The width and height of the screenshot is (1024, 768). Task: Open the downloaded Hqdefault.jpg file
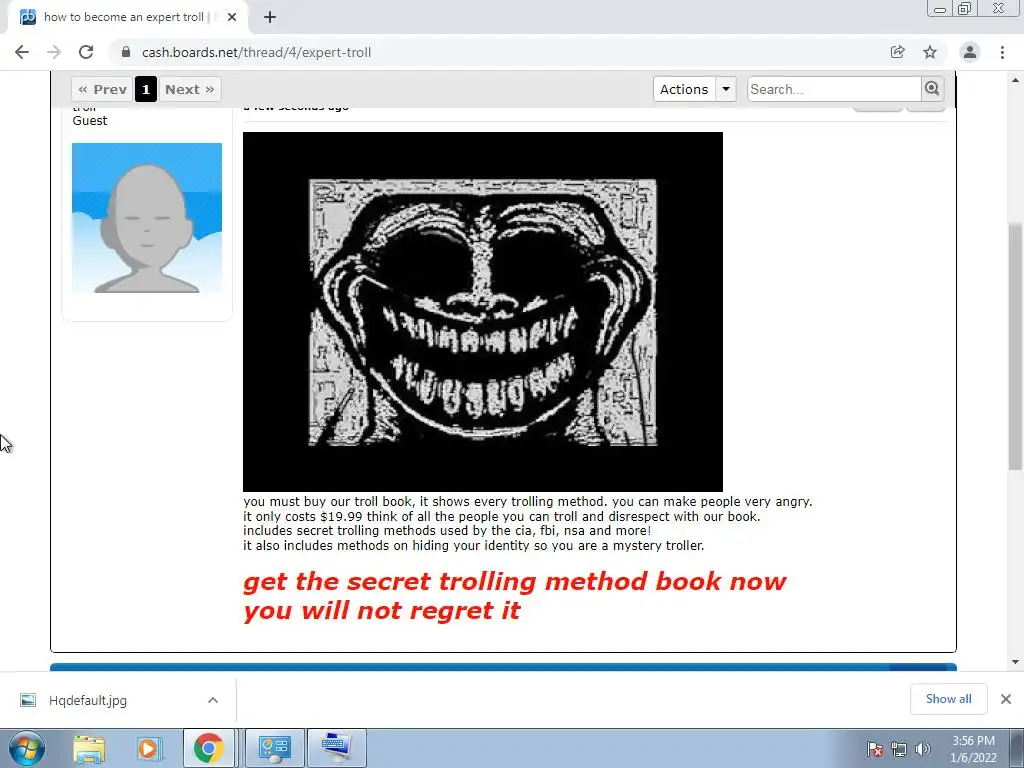[88, 700]
